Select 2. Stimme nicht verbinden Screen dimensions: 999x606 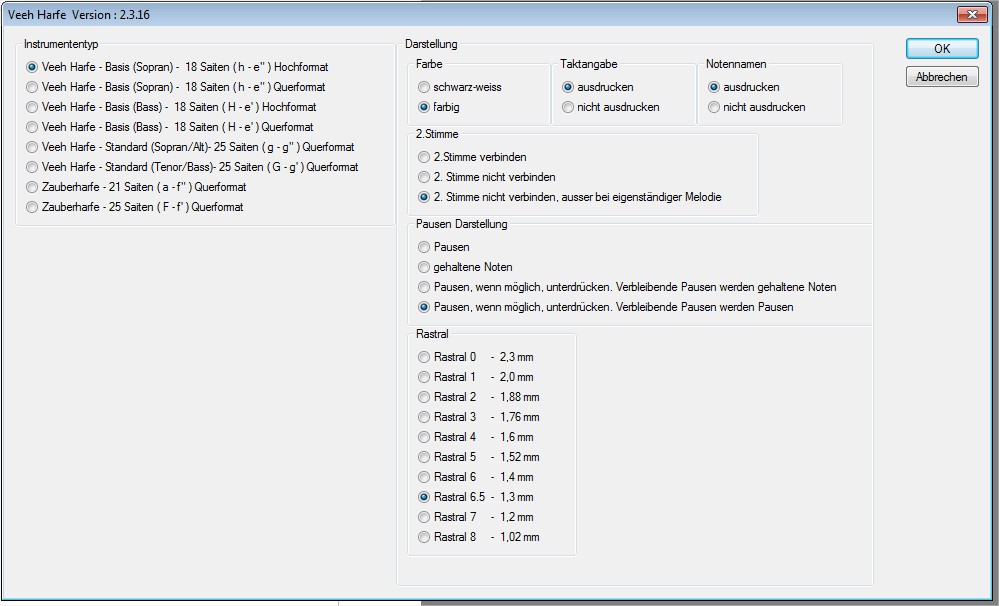(x=425, y=177)
